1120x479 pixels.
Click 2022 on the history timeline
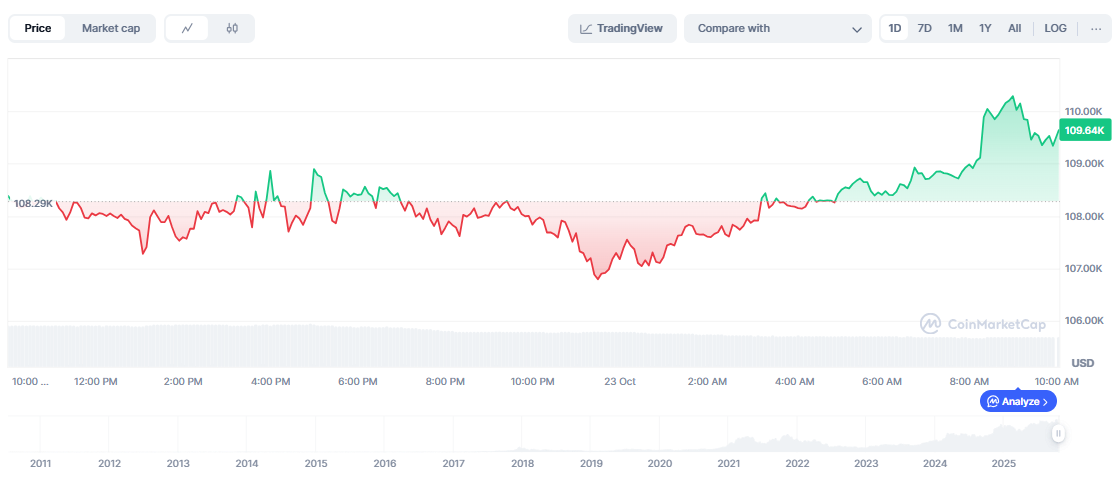797,464
